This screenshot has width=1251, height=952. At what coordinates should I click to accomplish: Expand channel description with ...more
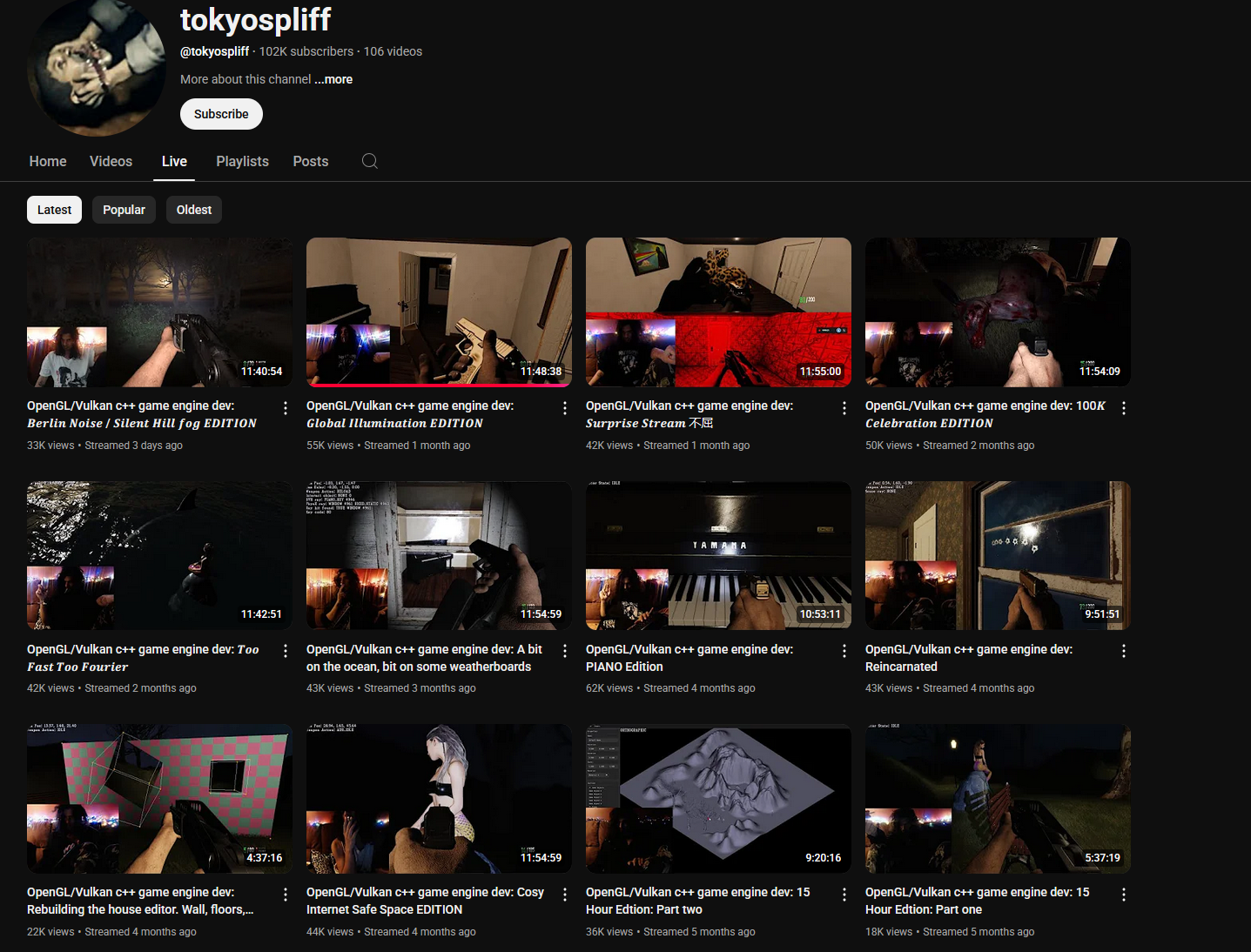click(333, 79)
